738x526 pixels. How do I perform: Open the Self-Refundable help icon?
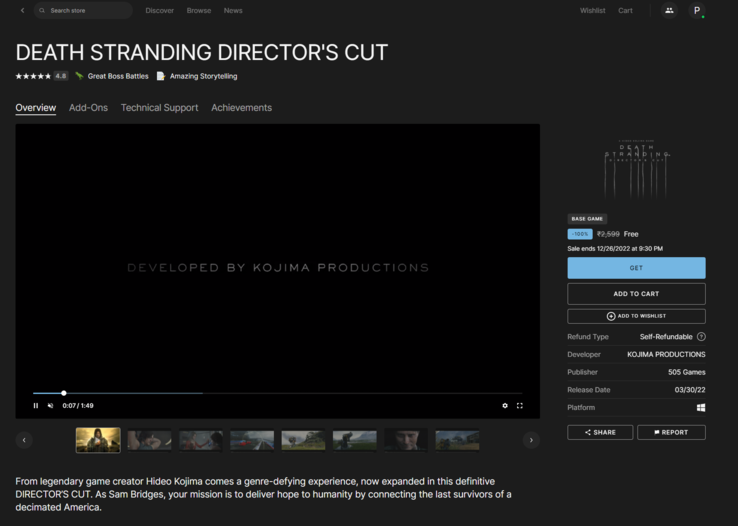pyautogui.click(x=701, y=336)
